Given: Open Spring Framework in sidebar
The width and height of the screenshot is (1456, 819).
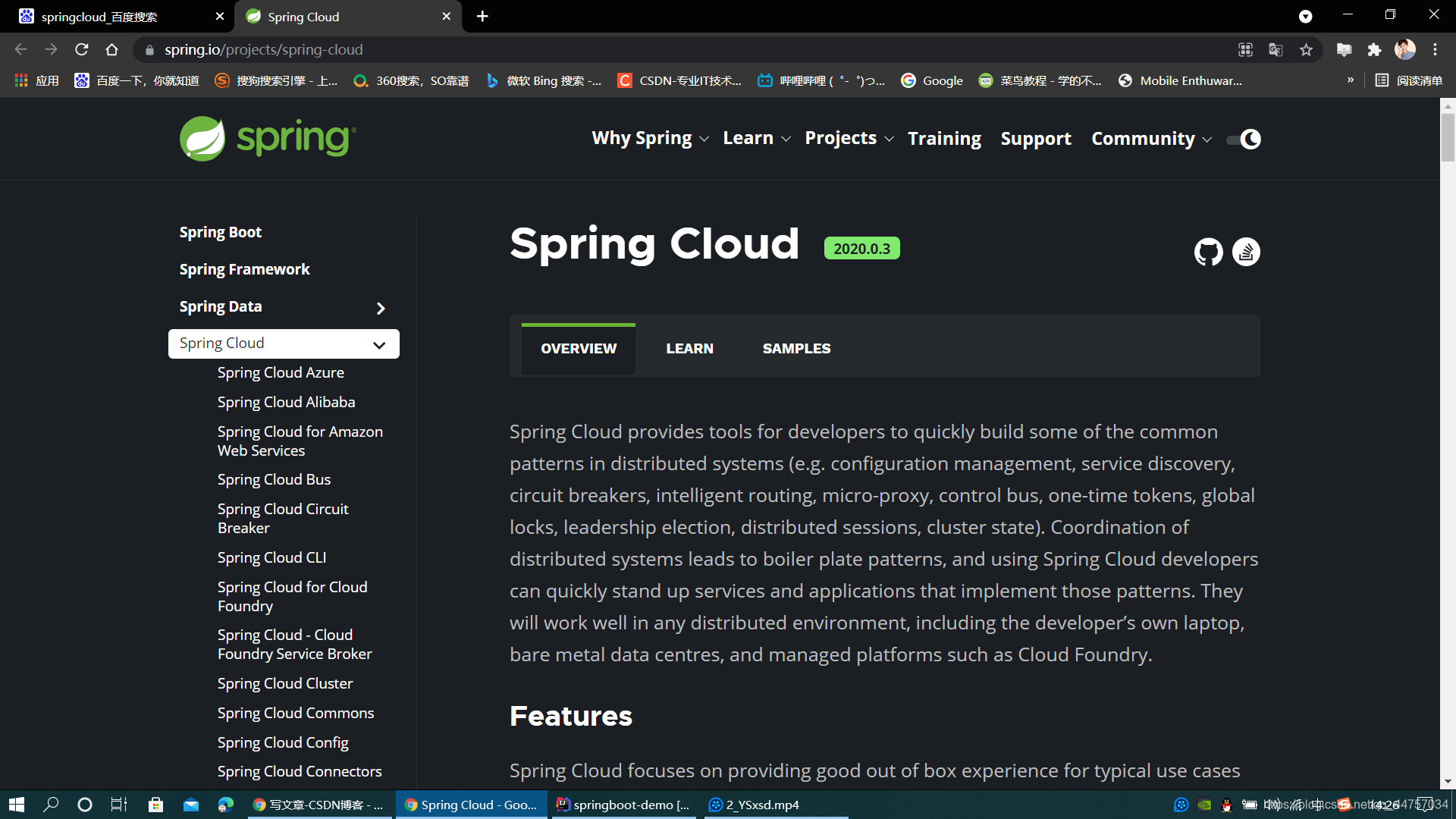Looking at the screenshot, I should click(244, 269).
